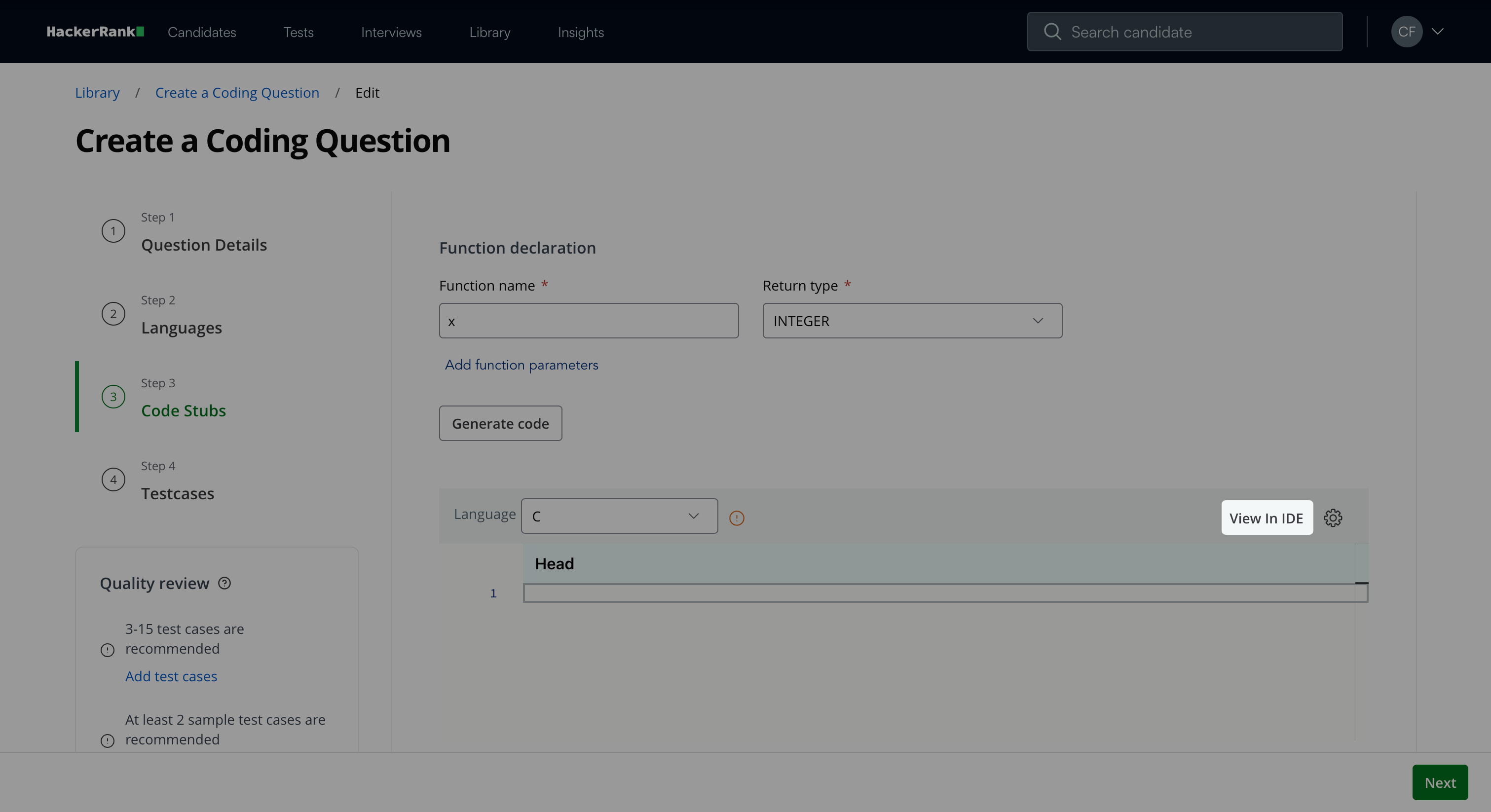This screenshot has height=812, width=1491.
Task: Open the Return type dropdown
Action: (x=912, y=321)
